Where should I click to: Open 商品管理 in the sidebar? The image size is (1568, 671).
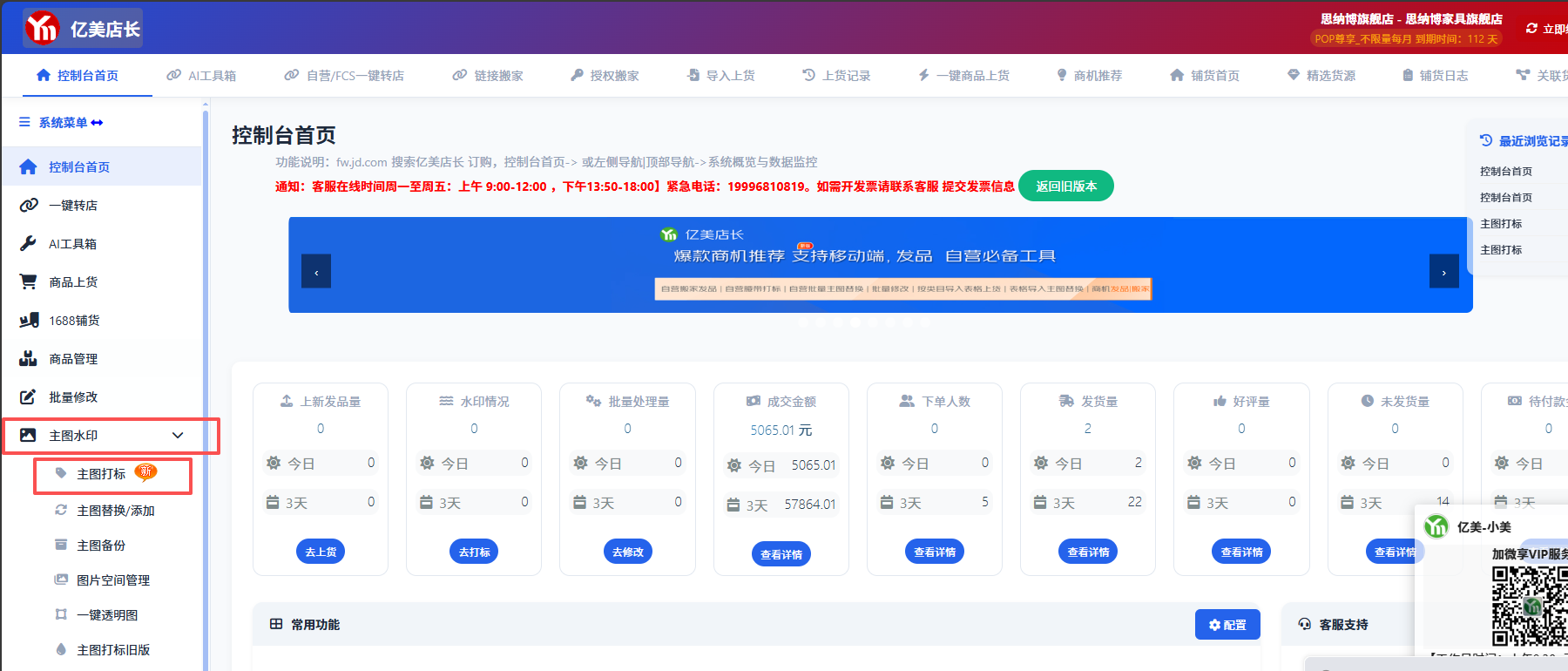coord(73,359)
